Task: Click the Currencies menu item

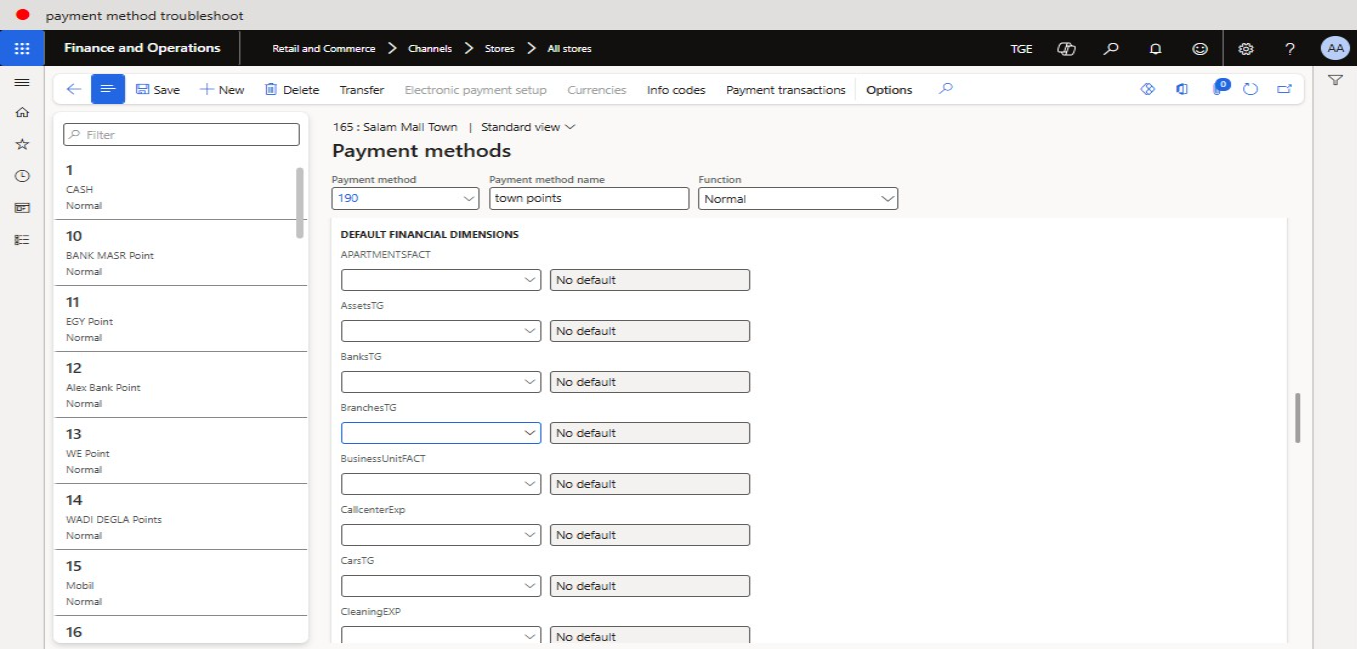Action: coord(597,89)
